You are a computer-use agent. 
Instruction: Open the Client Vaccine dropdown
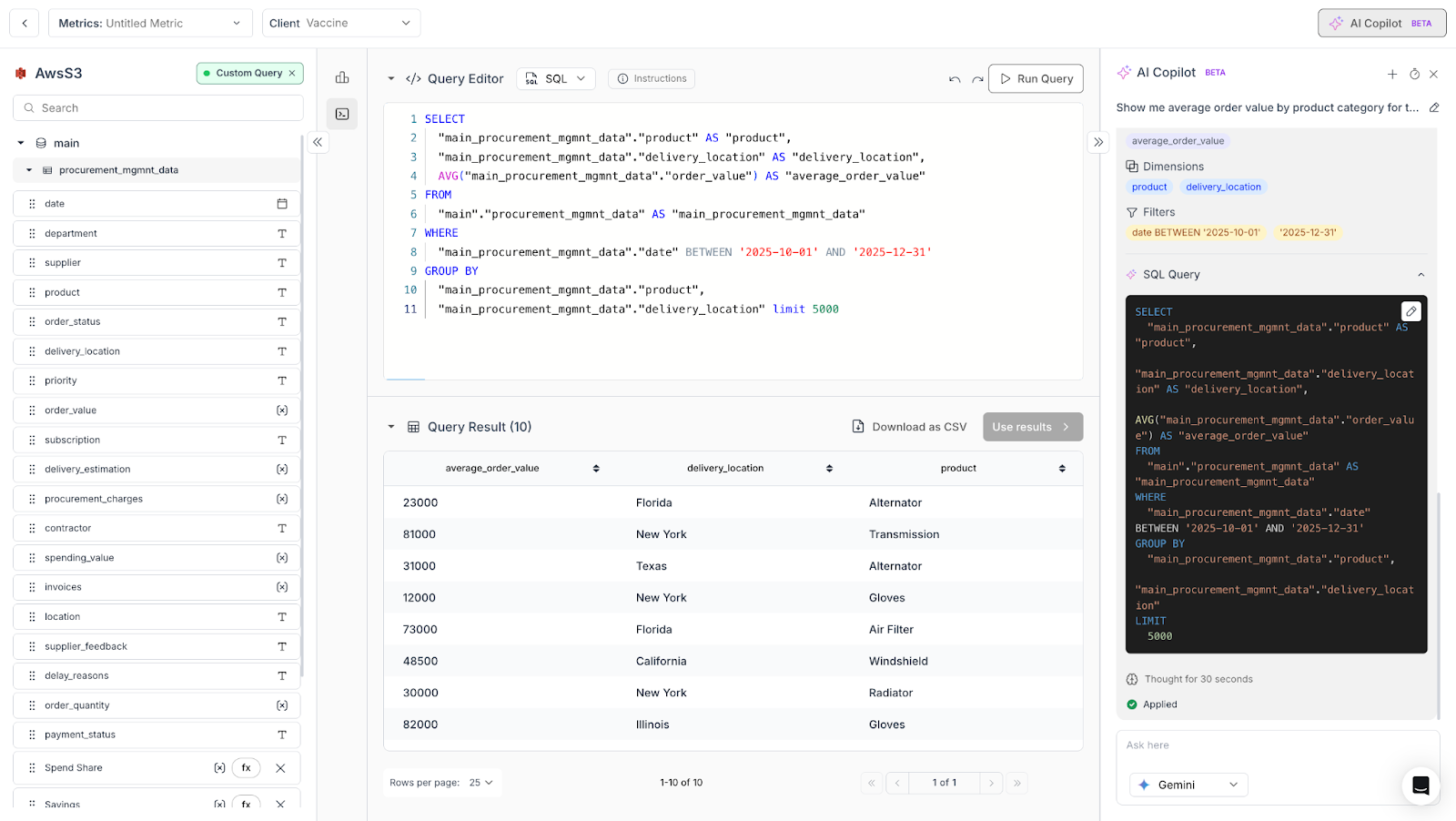[341, 23]
